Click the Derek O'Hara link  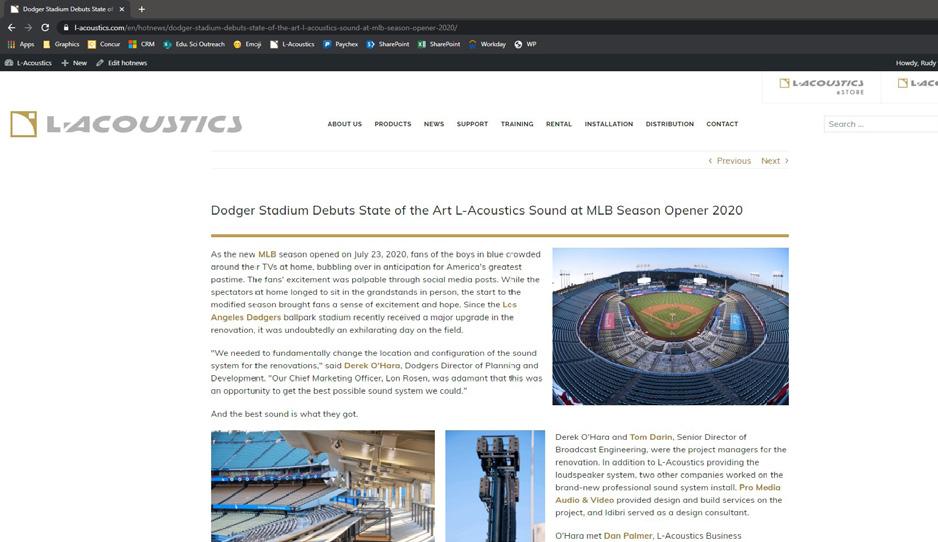point(372,366)
